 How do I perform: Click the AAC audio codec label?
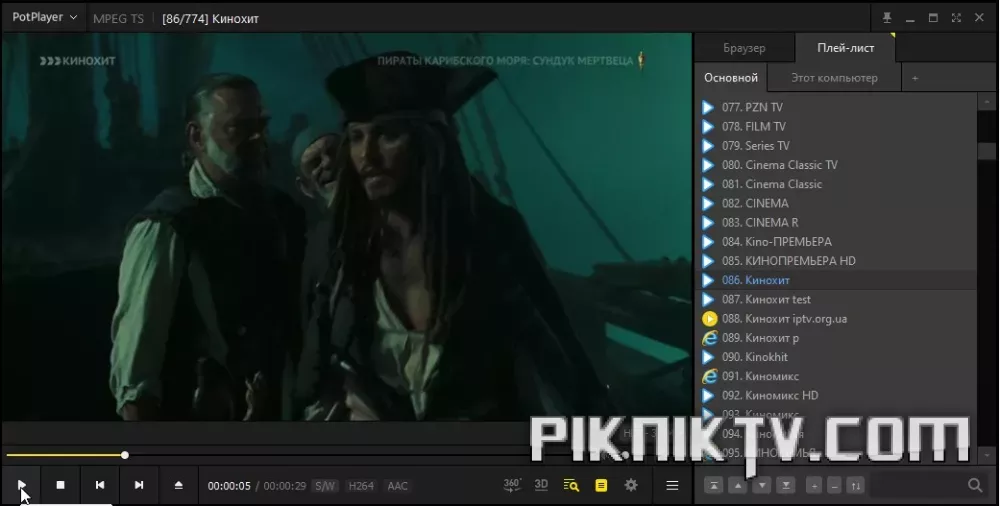coord(397,486)
